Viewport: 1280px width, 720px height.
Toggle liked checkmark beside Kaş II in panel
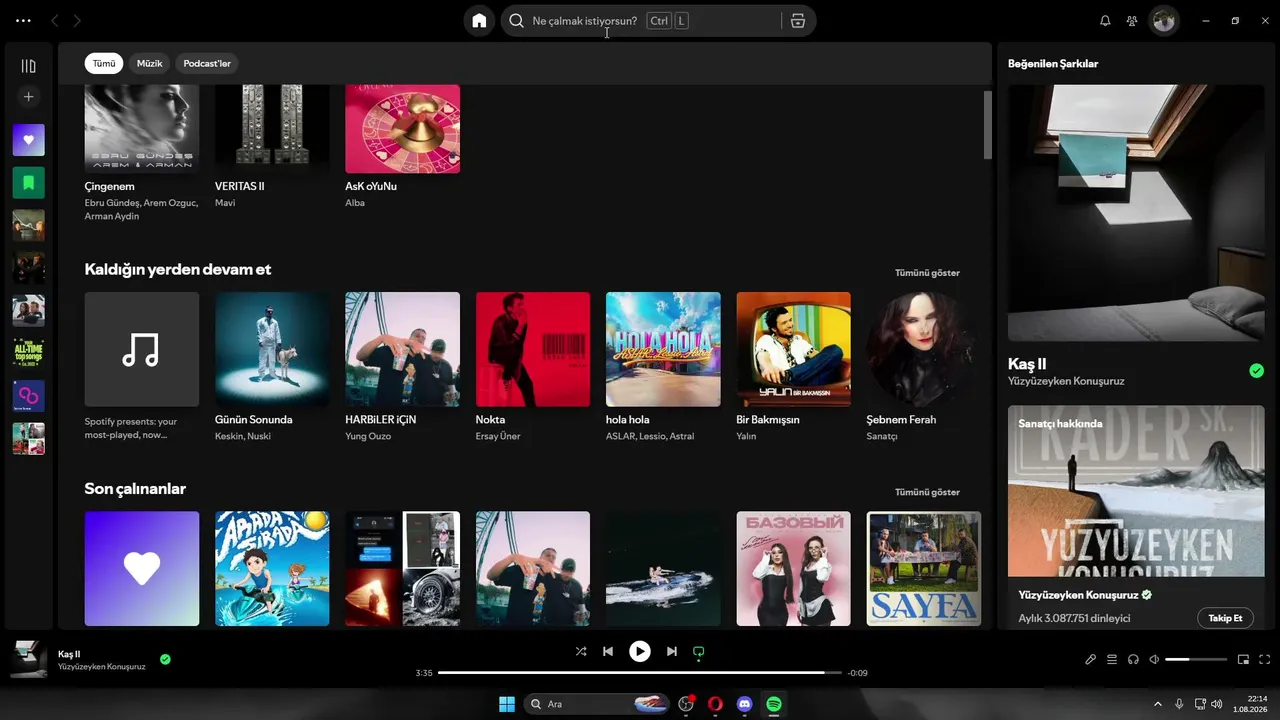point(1256,371)
